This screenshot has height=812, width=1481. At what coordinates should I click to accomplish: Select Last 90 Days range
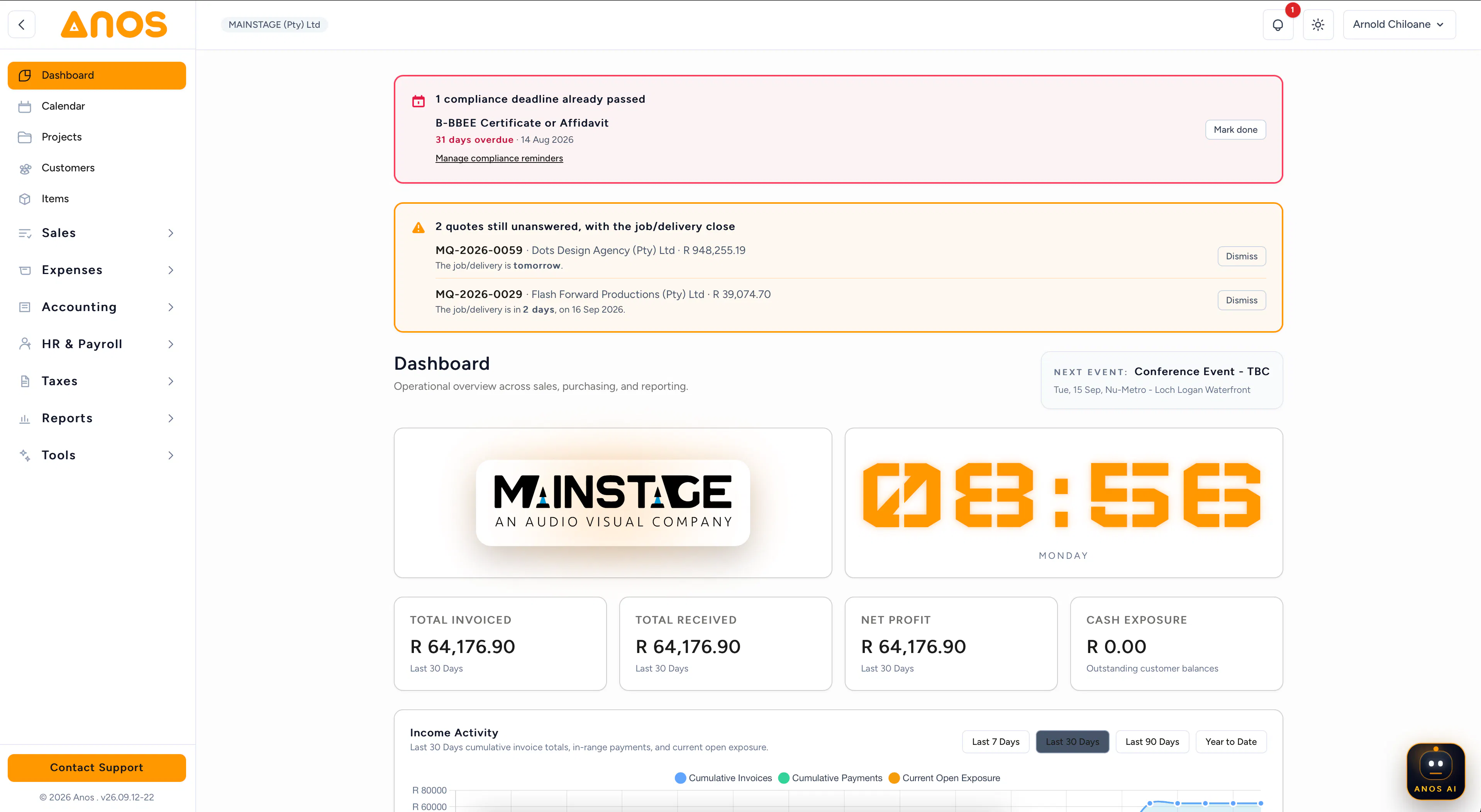(x=1152, y=742)
